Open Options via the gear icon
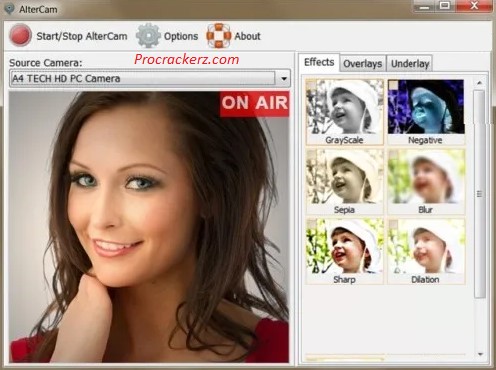Image resolution: width=496 pixels, height=370 pixels. coord(148,35)
